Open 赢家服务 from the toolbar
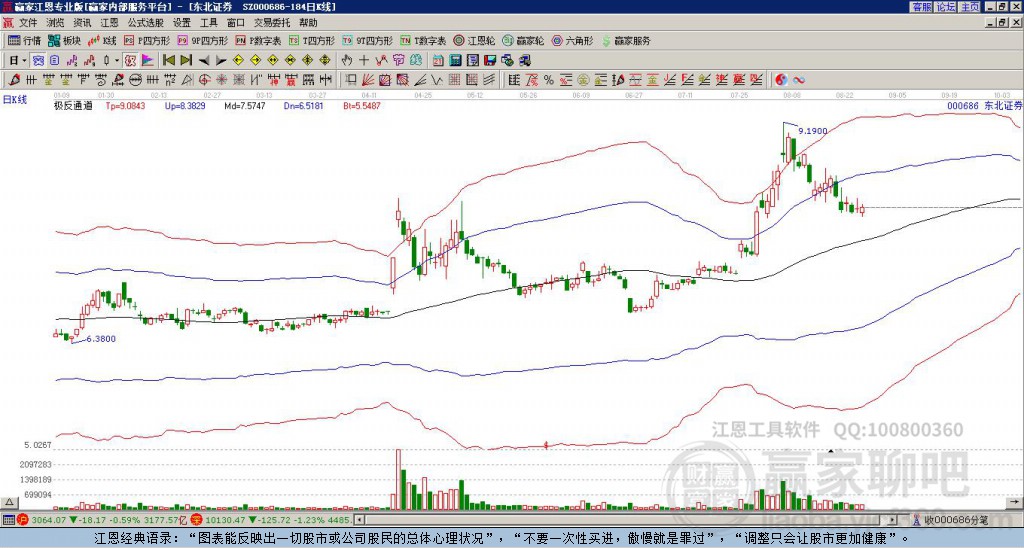1024x548 pixels. [x=626, y=40]
